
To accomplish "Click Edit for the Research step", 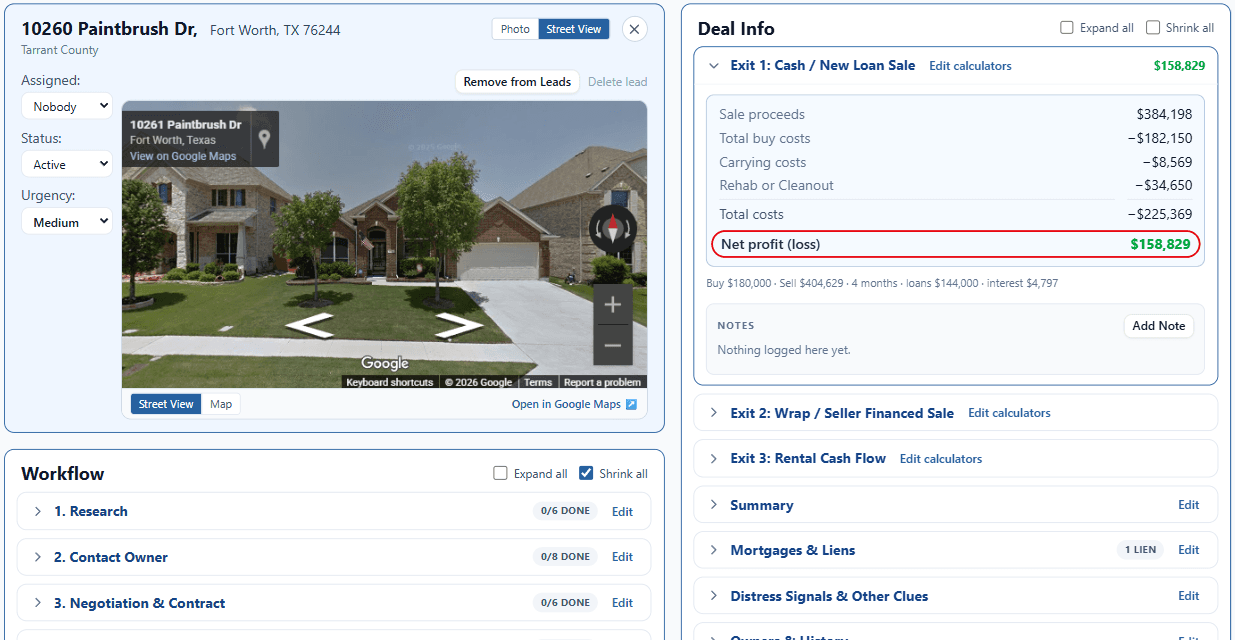I will click(622, 512).
